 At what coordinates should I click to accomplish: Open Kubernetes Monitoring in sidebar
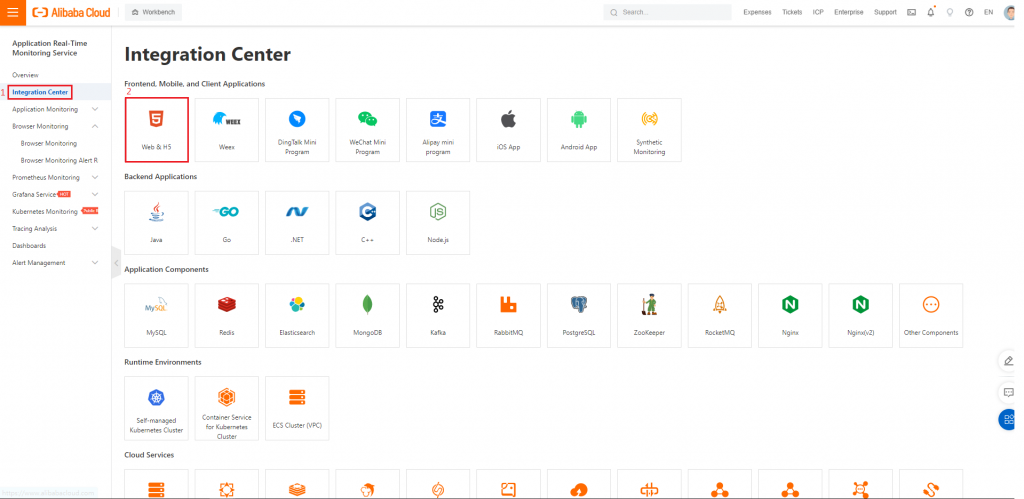tap(45, 212)
